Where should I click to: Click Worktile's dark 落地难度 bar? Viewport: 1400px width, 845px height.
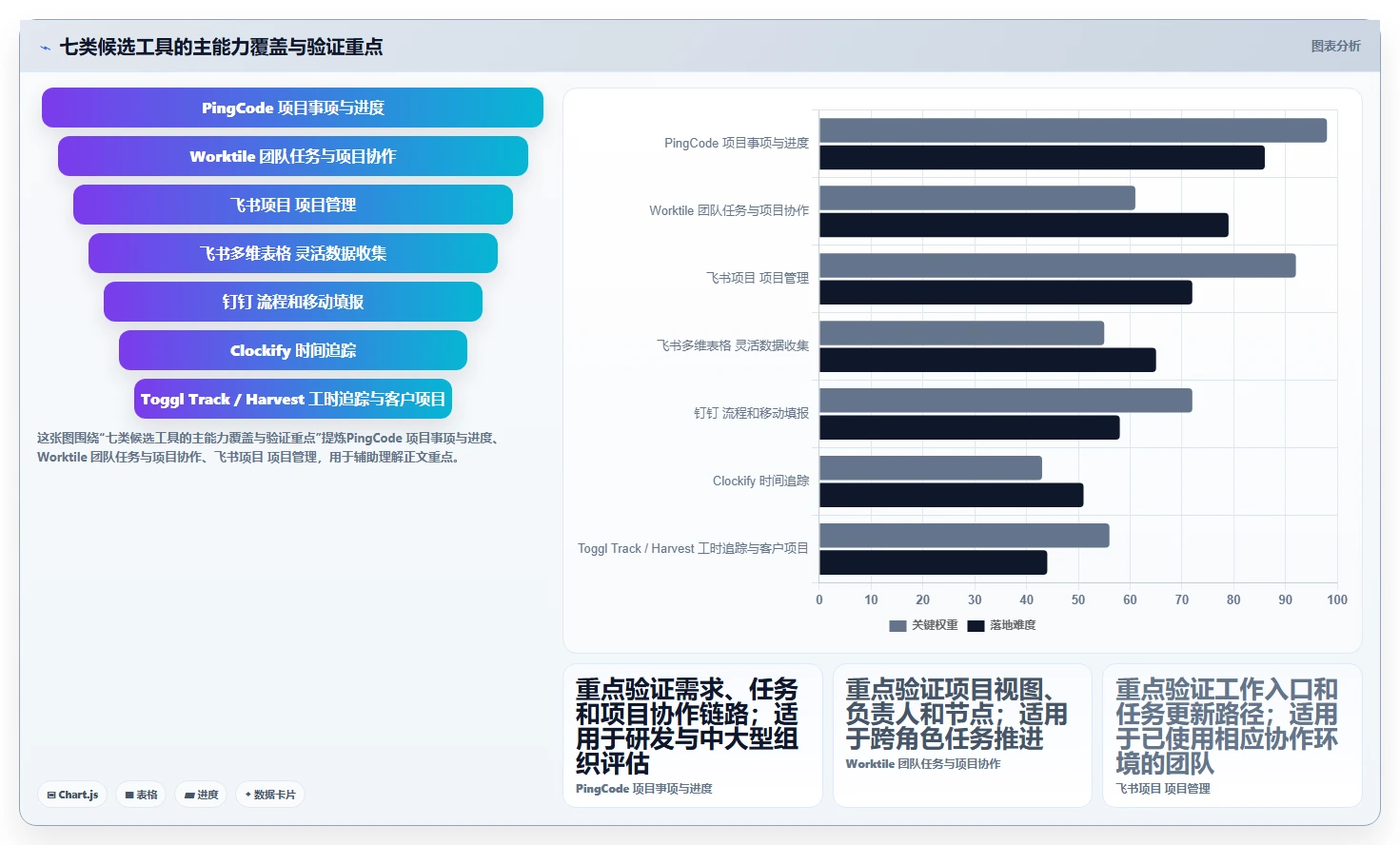pos(1024,226)
